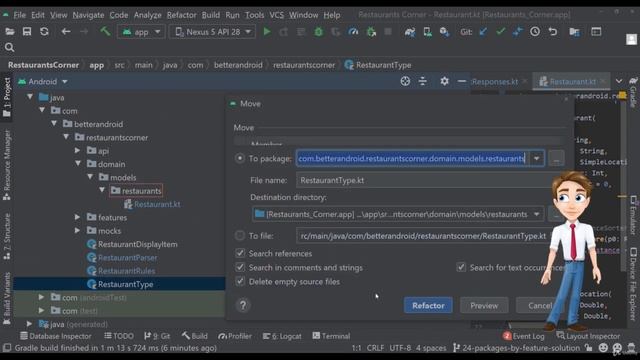Collapse the domain folder in tree

78,164
